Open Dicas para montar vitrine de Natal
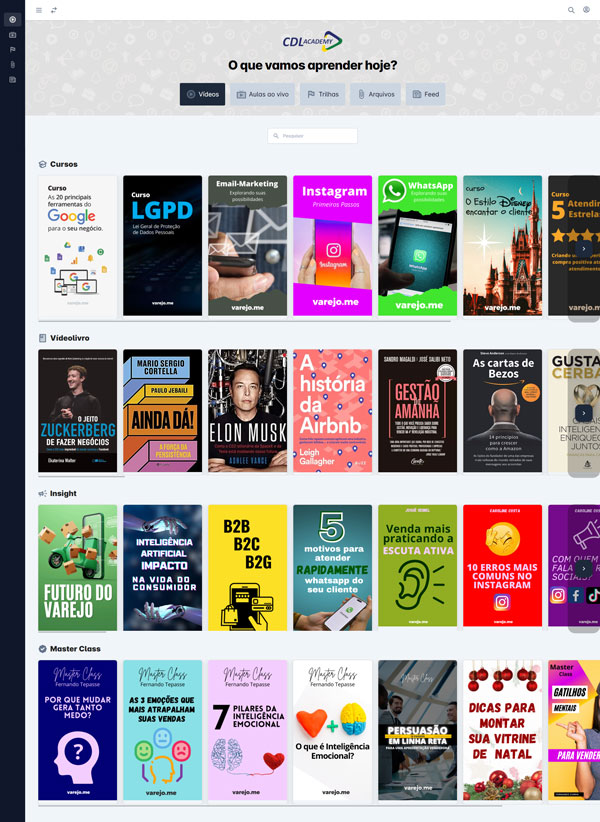 [503, 730]
